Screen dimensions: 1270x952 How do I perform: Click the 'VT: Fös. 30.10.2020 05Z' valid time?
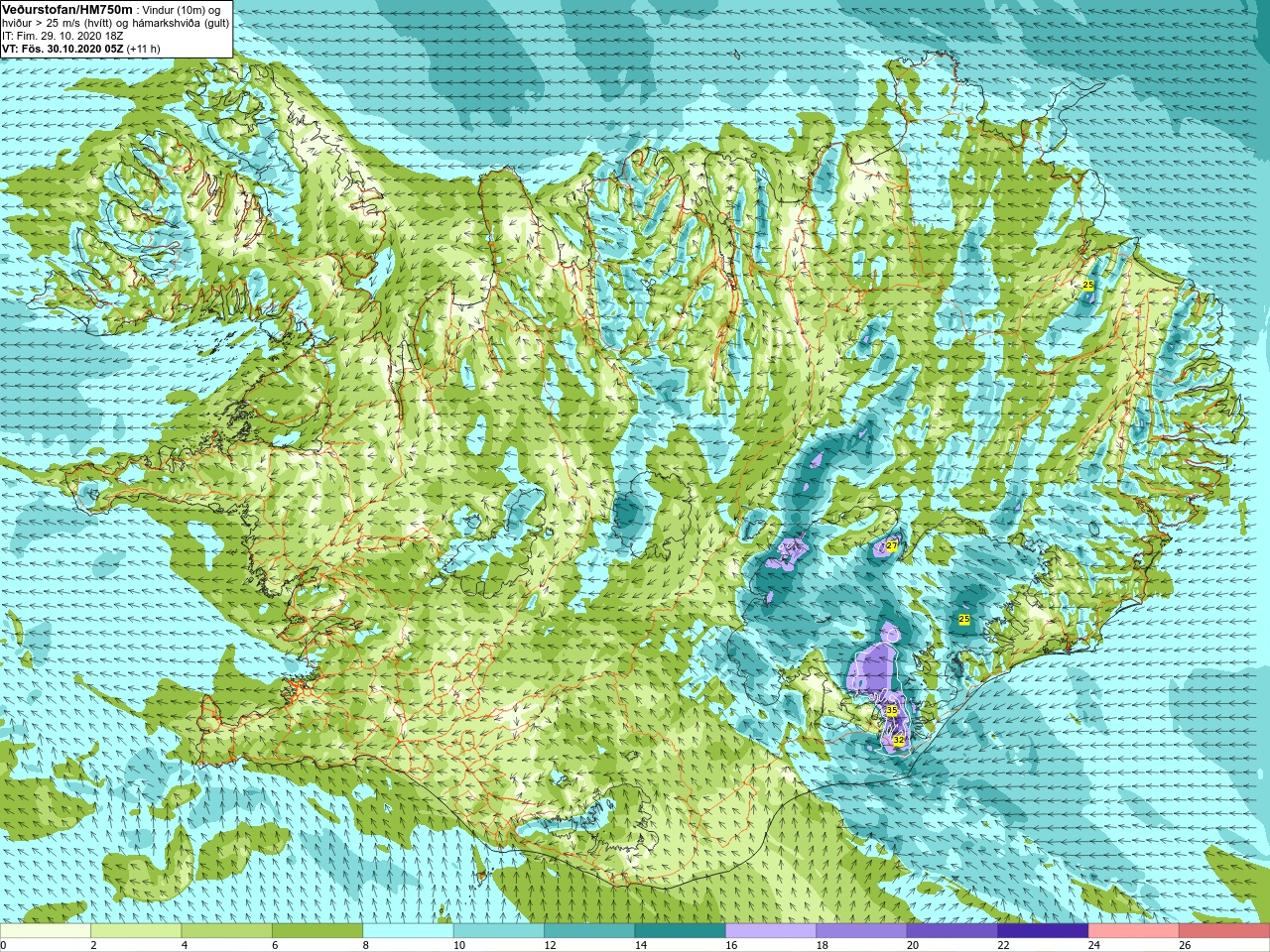[x=63, y=49]
